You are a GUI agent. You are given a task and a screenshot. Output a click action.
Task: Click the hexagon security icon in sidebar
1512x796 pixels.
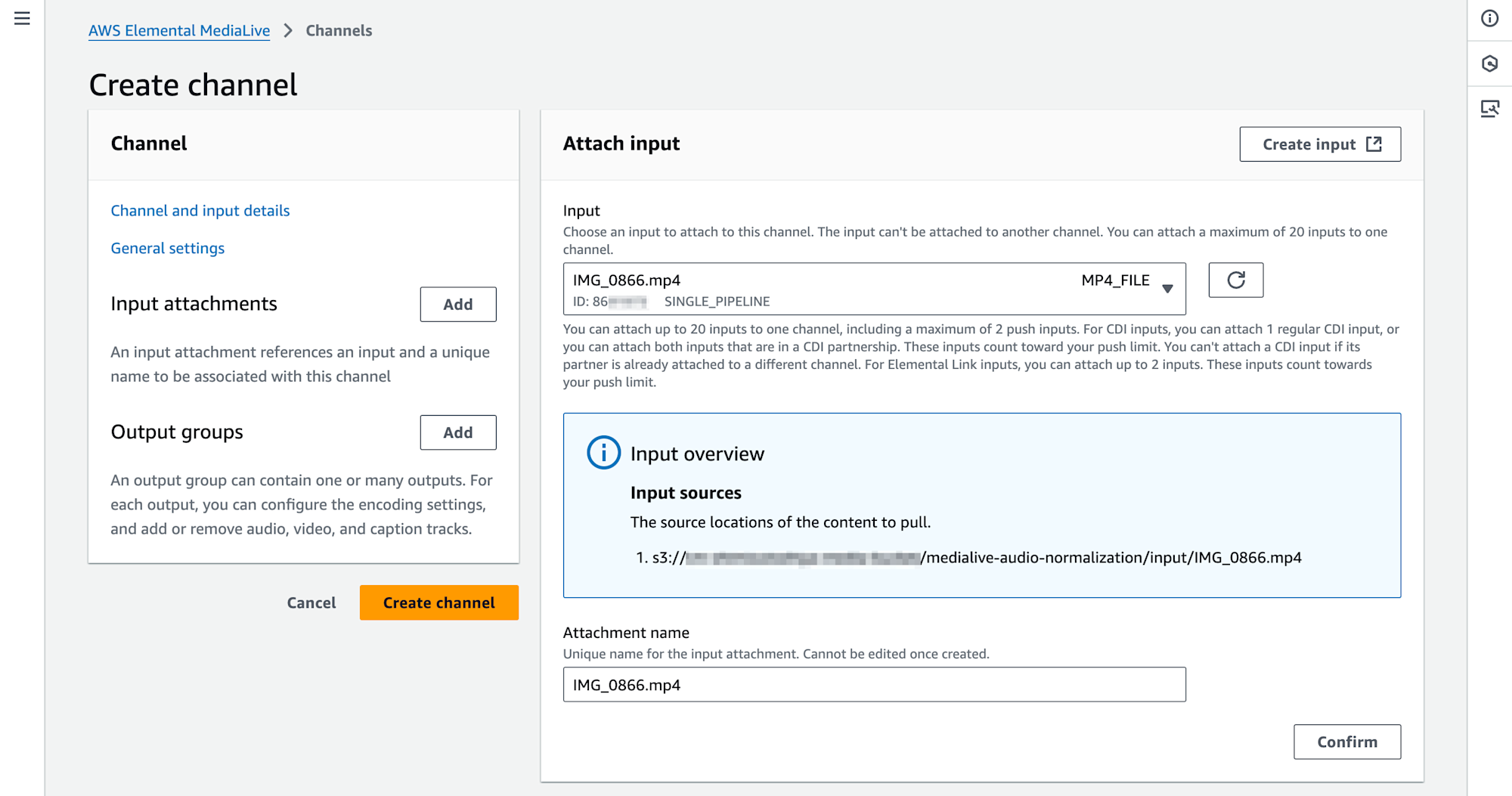pos(1489,63)
